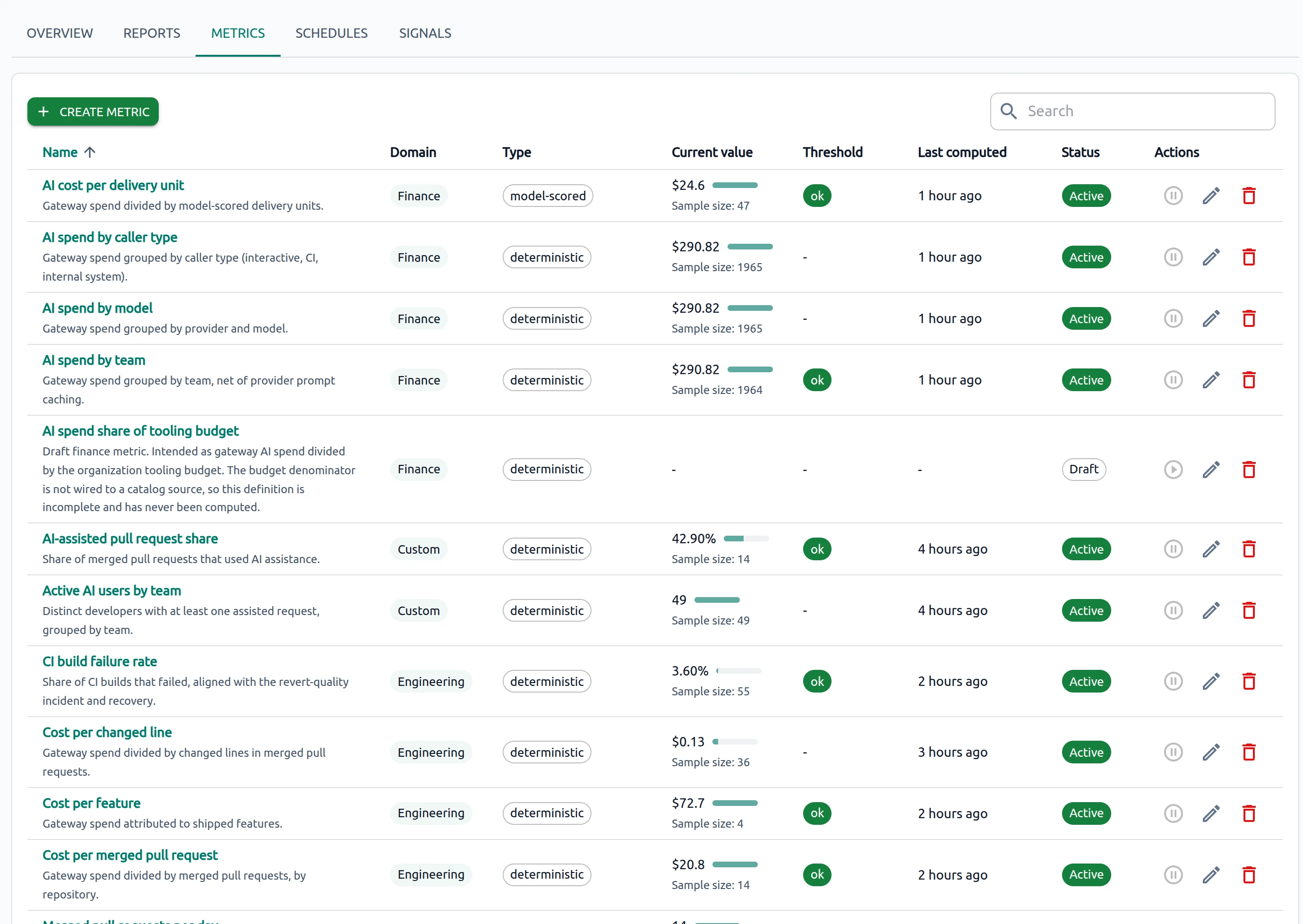This screenshot has height=924, width=1303.
Task: Click the Create Metric button
Action: point(93,111)
